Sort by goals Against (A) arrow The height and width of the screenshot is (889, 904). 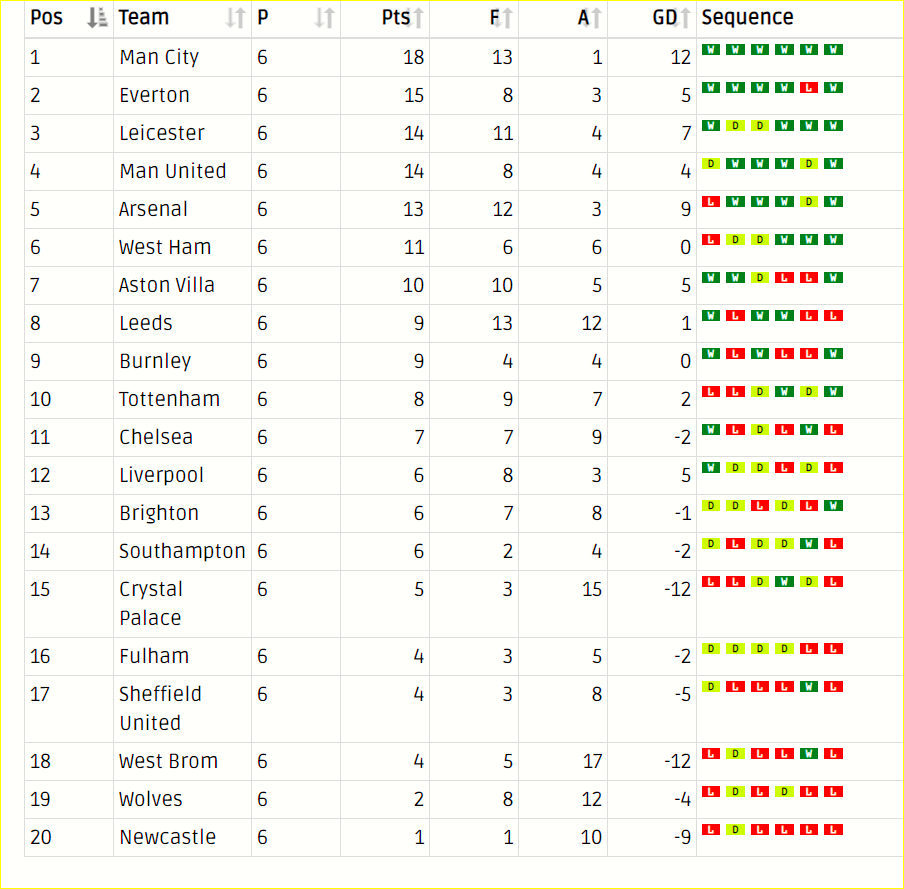pyautogui.click(x=594, y=18)
